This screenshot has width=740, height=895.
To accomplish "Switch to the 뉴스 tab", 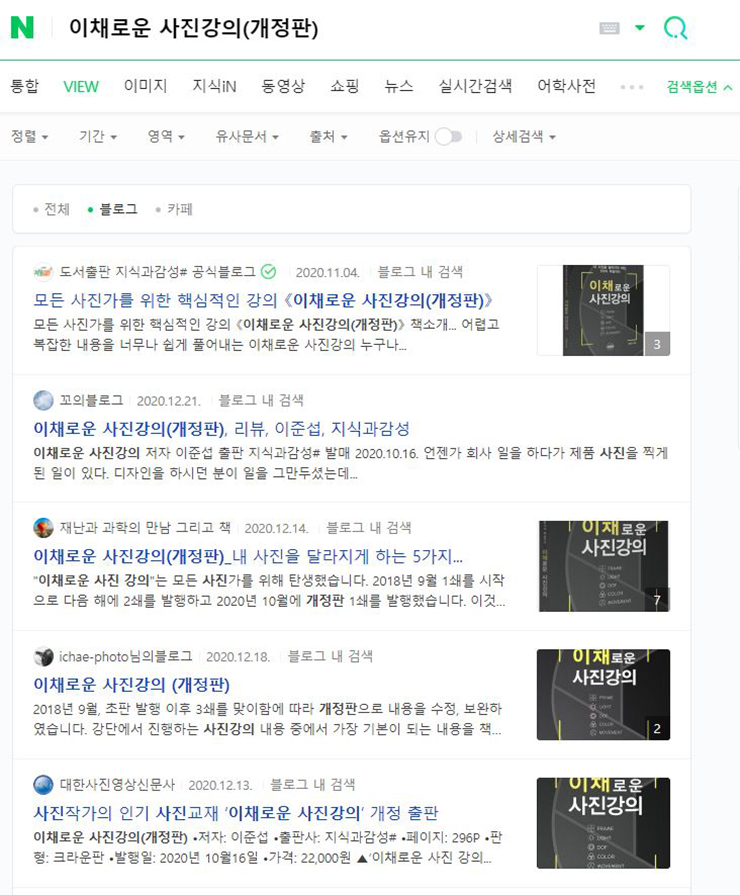I will click(x=399, y=86).
